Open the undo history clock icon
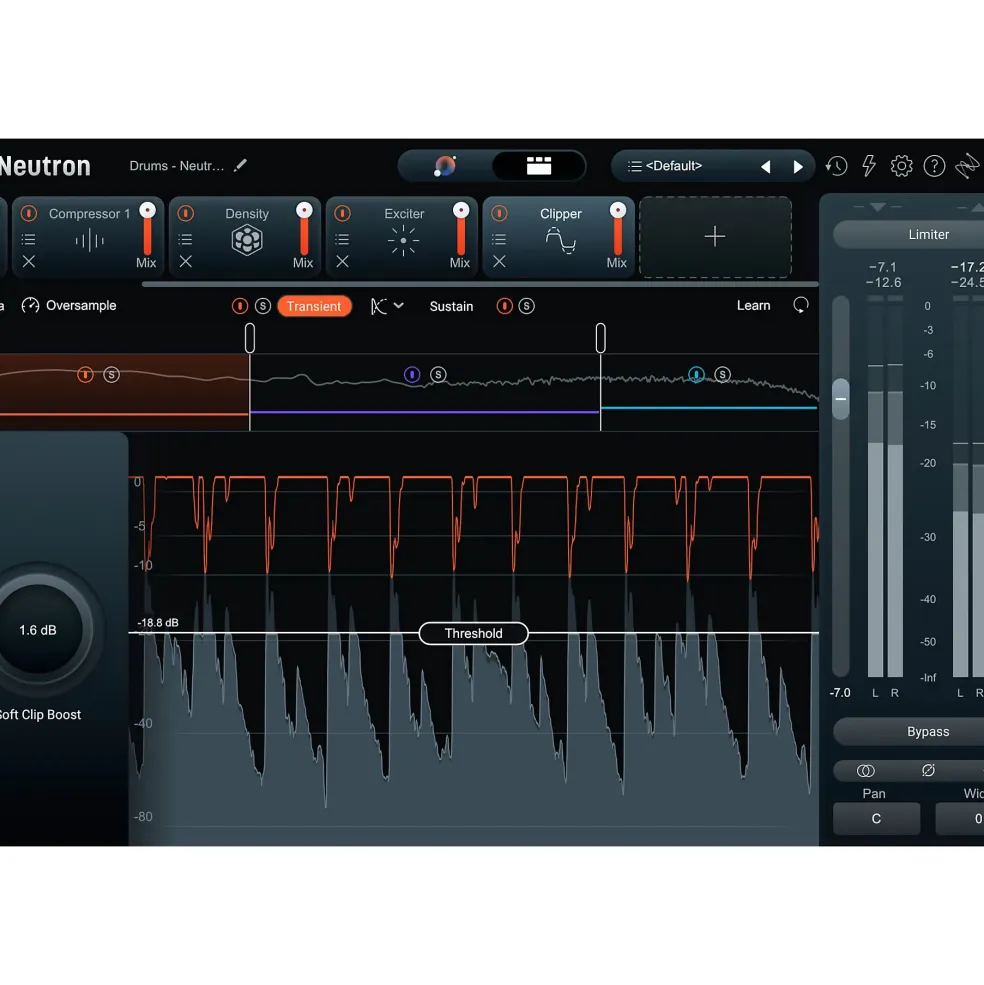This screenshot has width=984, height=985. pyautogui.click(x=836, y=166)
